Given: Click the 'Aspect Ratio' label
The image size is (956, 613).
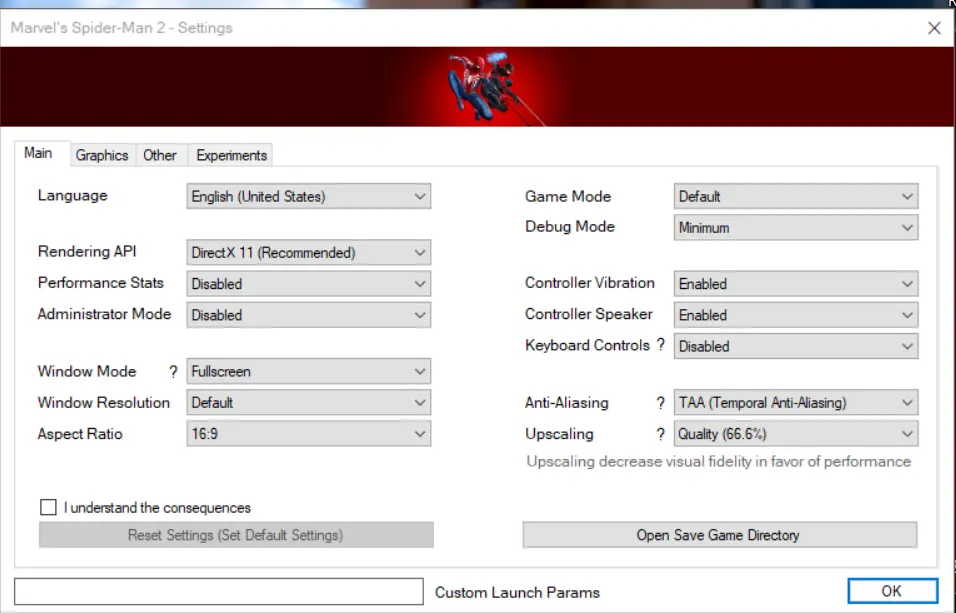Looking at the screenshot, I should coord(80,434).
